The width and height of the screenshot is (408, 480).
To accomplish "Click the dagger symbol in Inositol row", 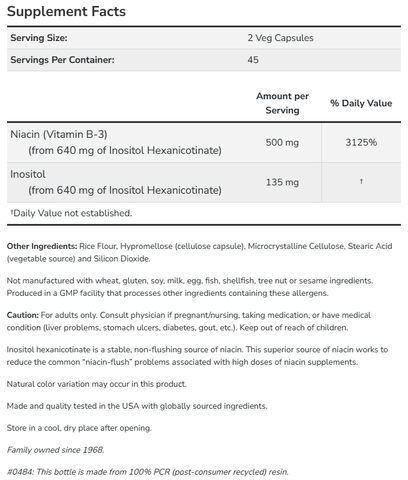I will pos(361,181).
